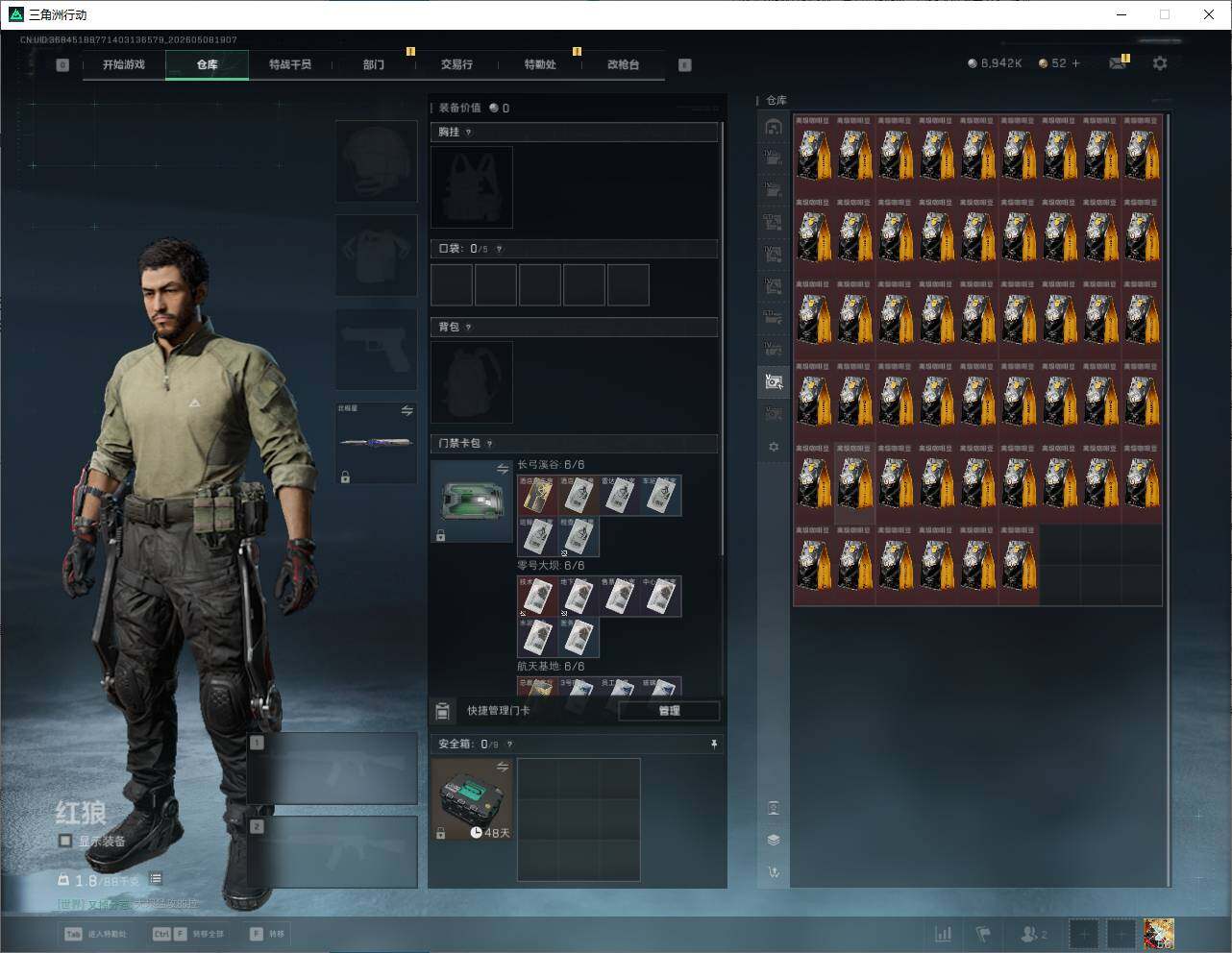Screen dimensions: 1232x953
Task: Switch to the 特勤处 tab
Action: point(540,65)
